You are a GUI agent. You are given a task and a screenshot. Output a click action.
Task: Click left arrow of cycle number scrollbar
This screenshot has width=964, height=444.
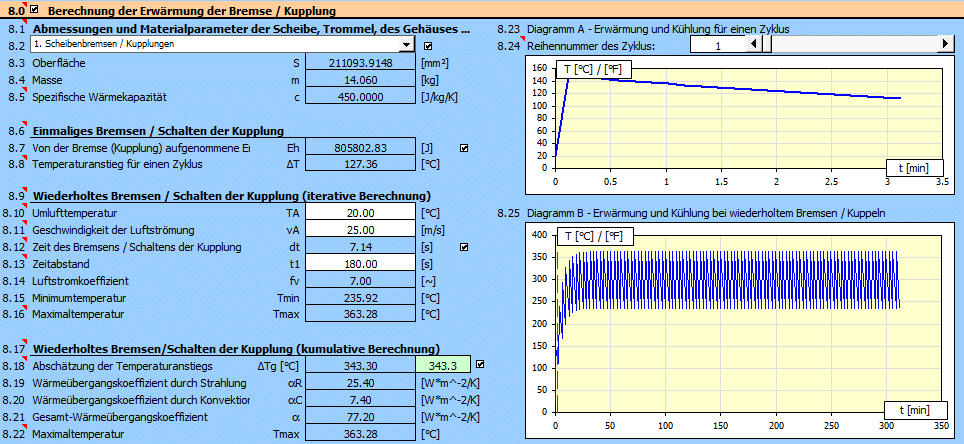(753, 44)
